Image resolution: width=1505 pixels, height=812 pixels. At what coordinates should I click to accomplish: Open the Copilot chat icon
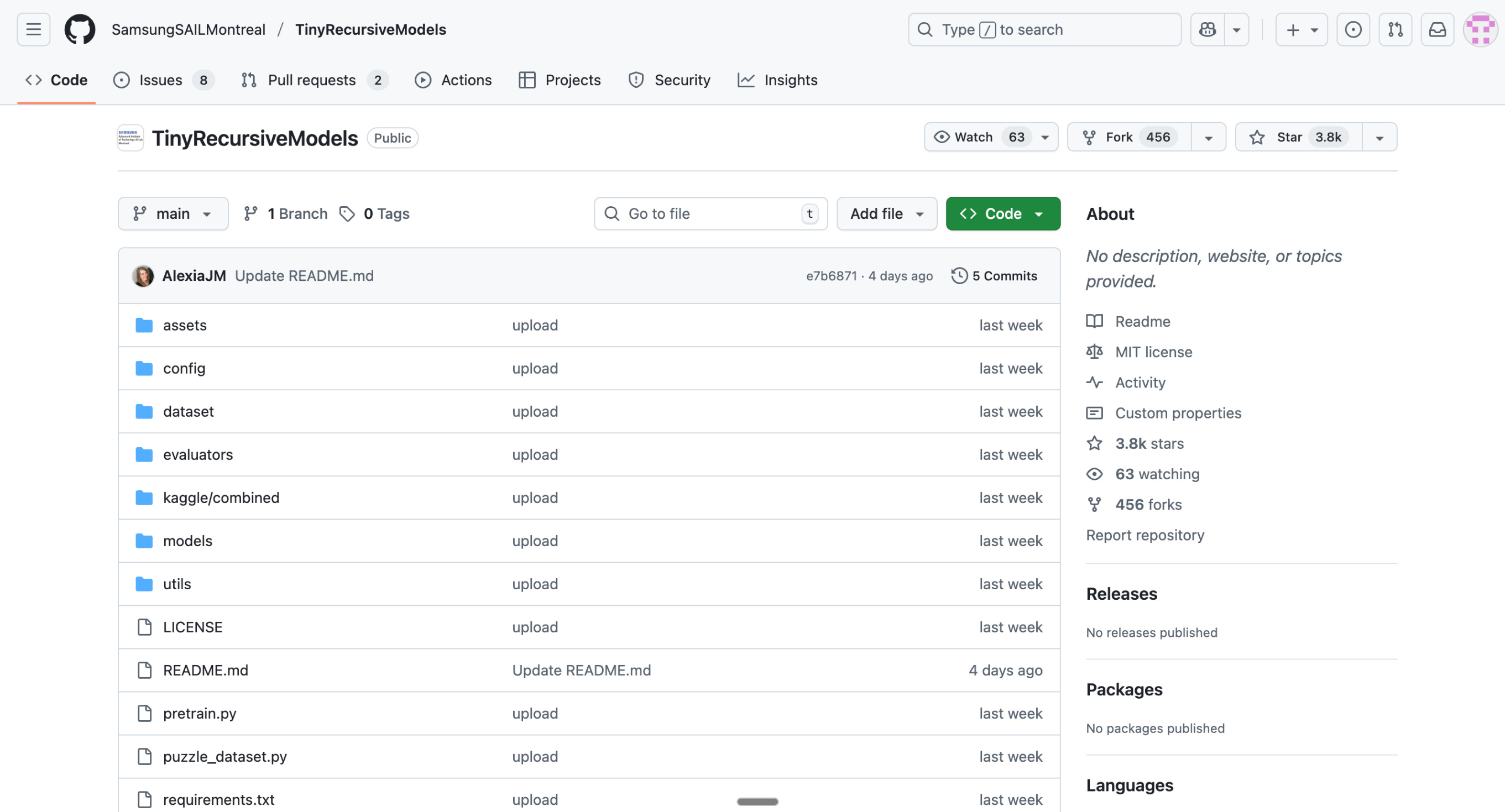click(1207, 29)
